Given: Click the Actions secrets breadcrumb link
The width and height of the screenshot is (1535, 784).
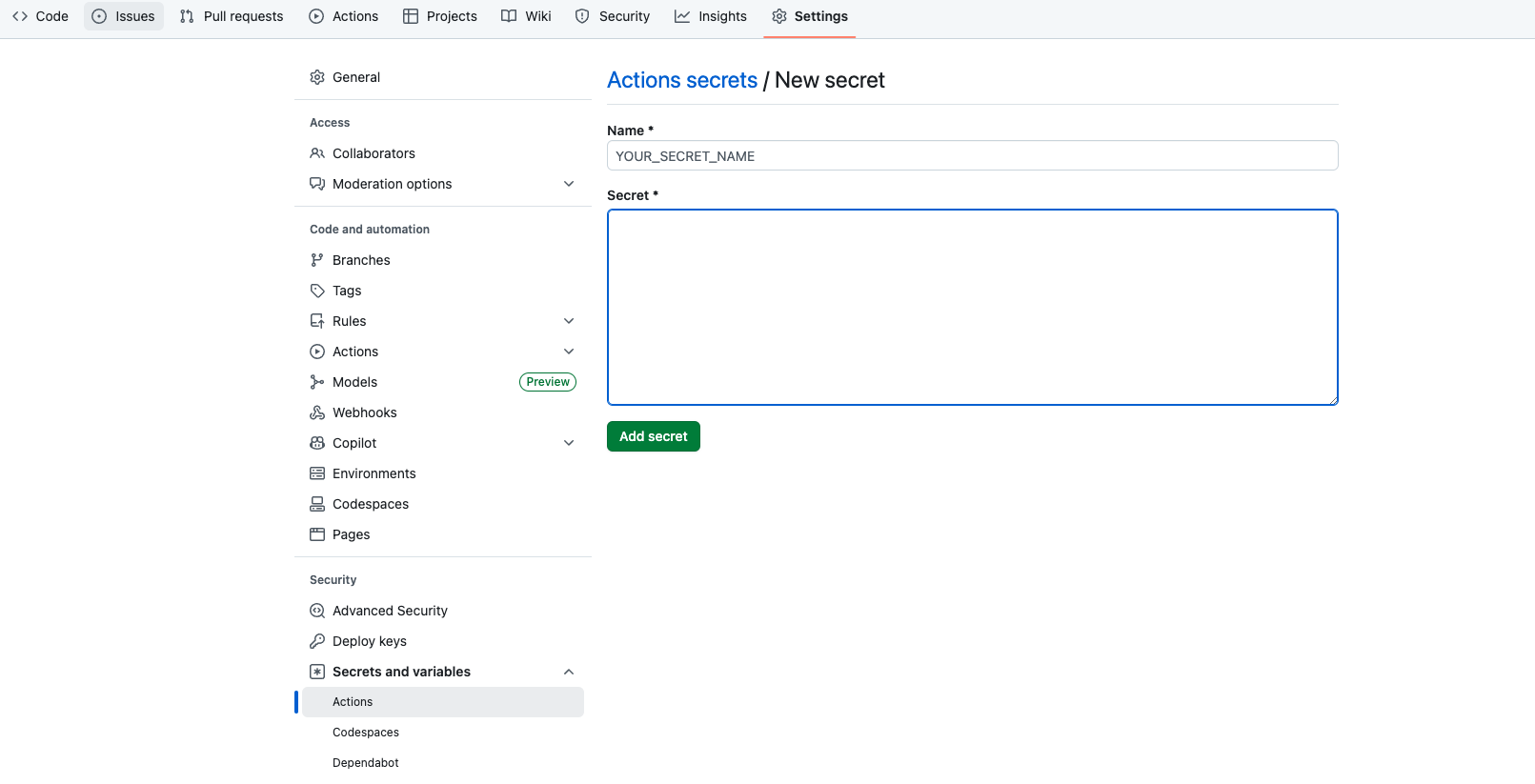Looking at the screenshot, I should [682, 80].
